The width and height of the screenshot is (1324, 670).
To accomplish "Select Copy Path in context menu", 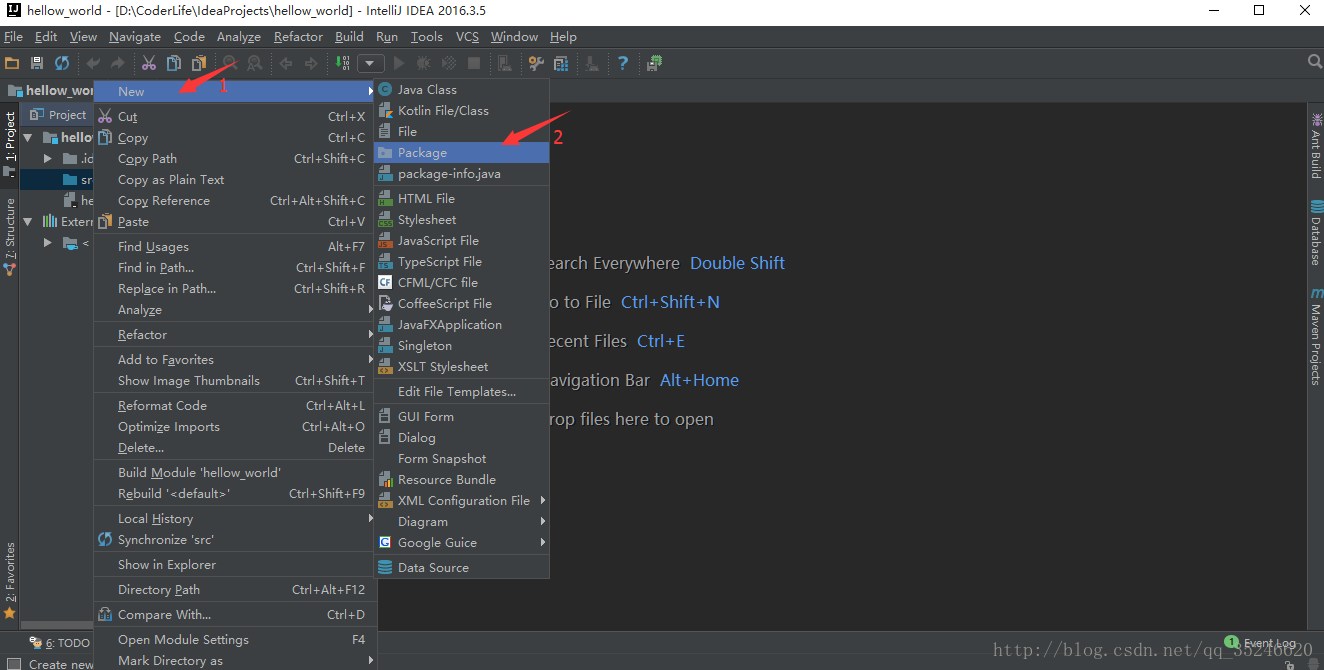I will (236, 159).
